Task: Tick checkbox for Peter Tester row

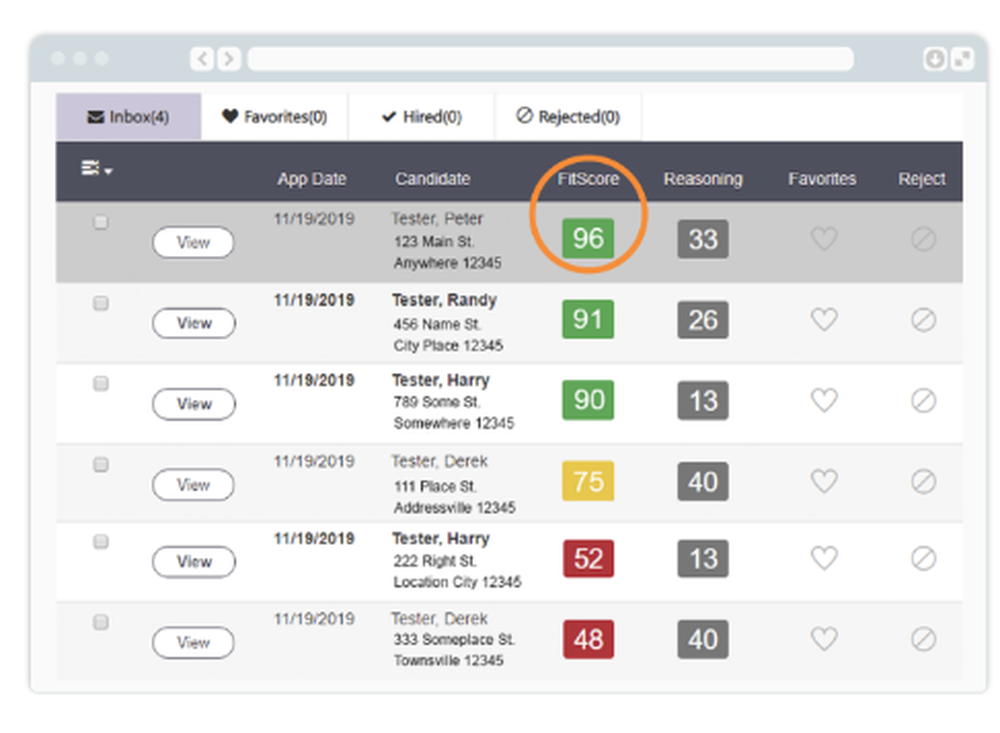Action: pos(101,223)
